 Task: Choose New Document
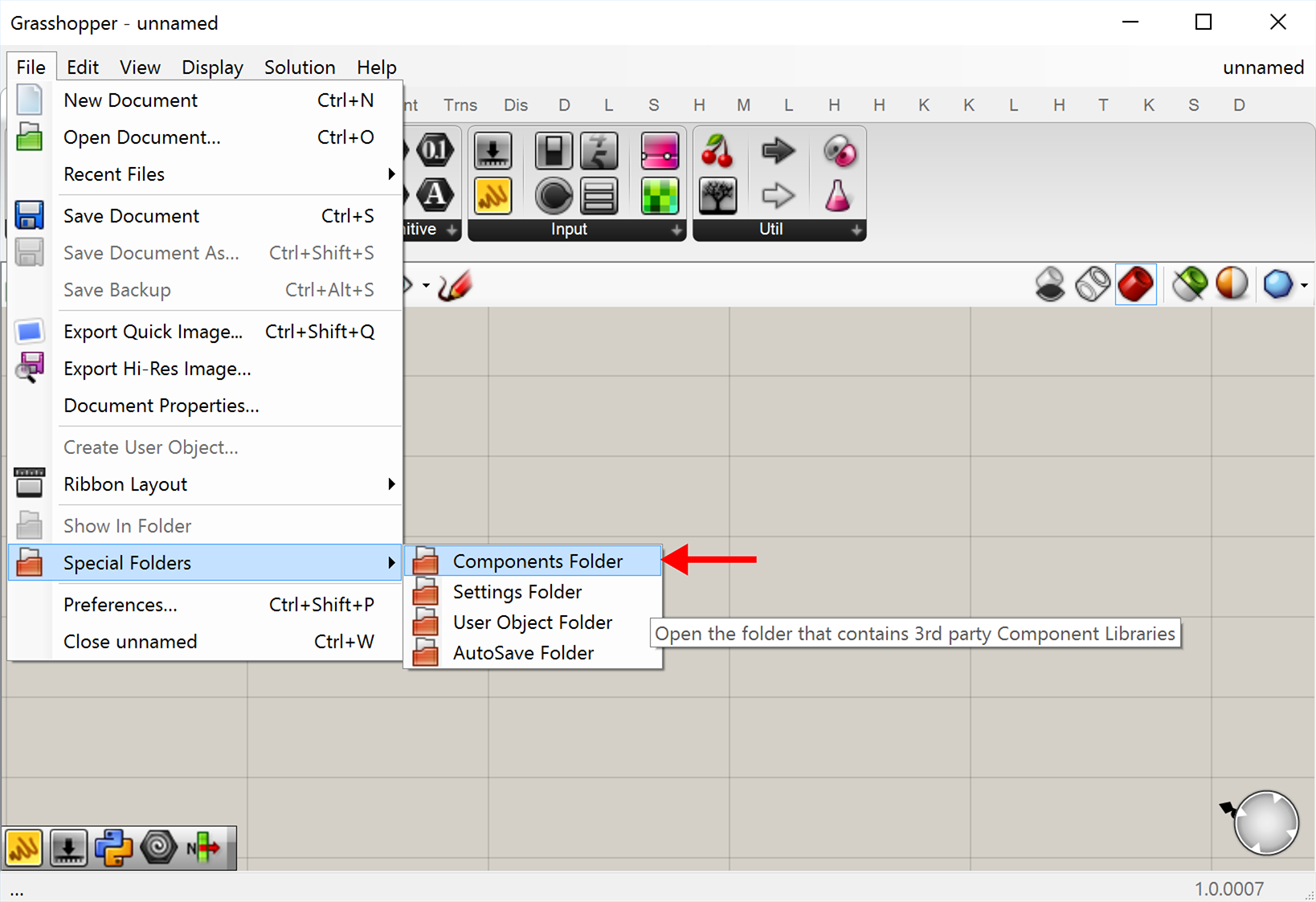[206, 100]
